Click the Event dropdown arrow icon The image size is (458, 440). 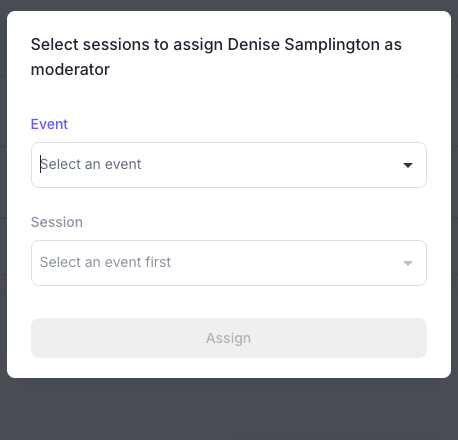408,165
